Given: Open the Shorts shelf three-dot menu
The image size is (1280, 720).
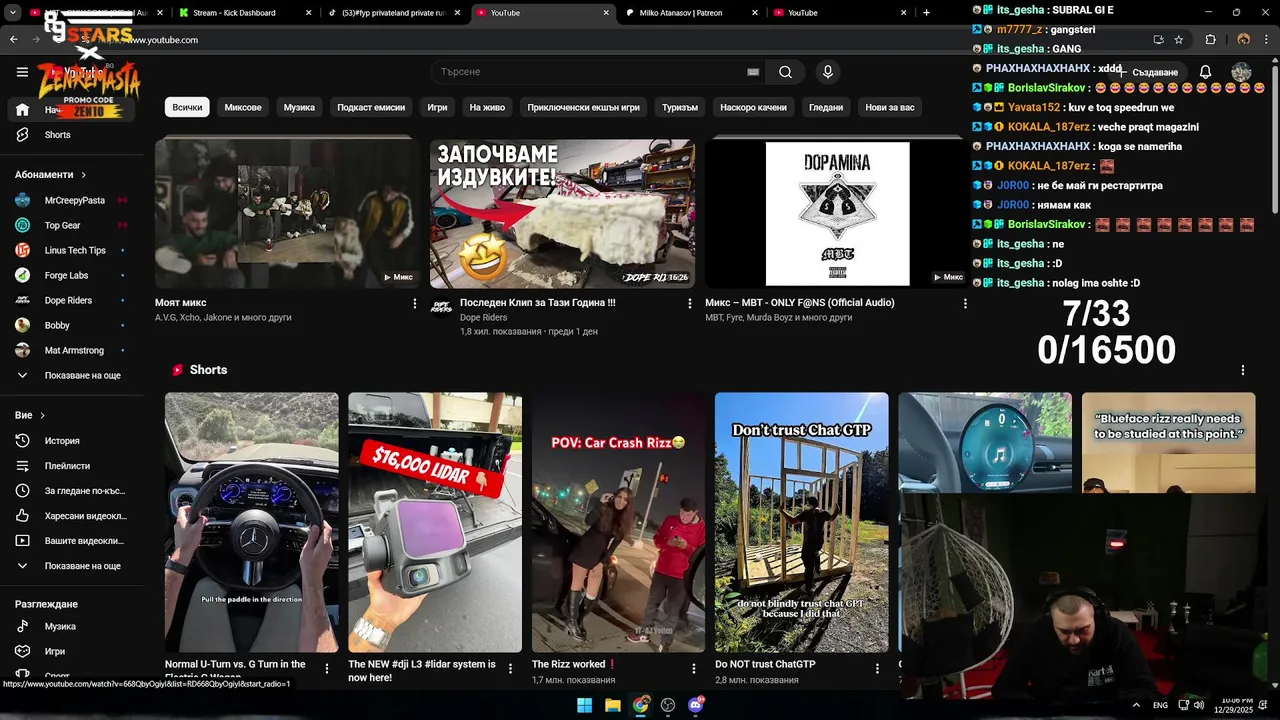Looking at the screenshot, I should tap(1243, 370).
